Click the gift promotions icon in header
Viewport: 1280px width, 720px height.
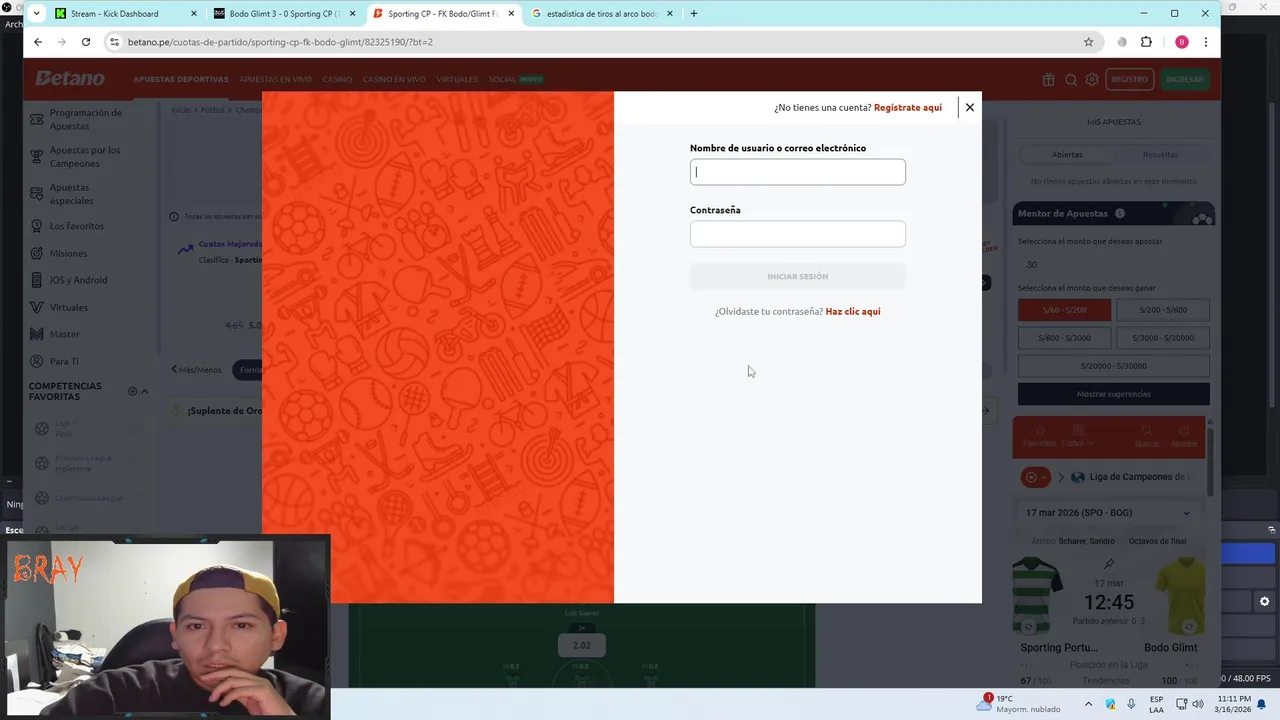click(1048, 79)
